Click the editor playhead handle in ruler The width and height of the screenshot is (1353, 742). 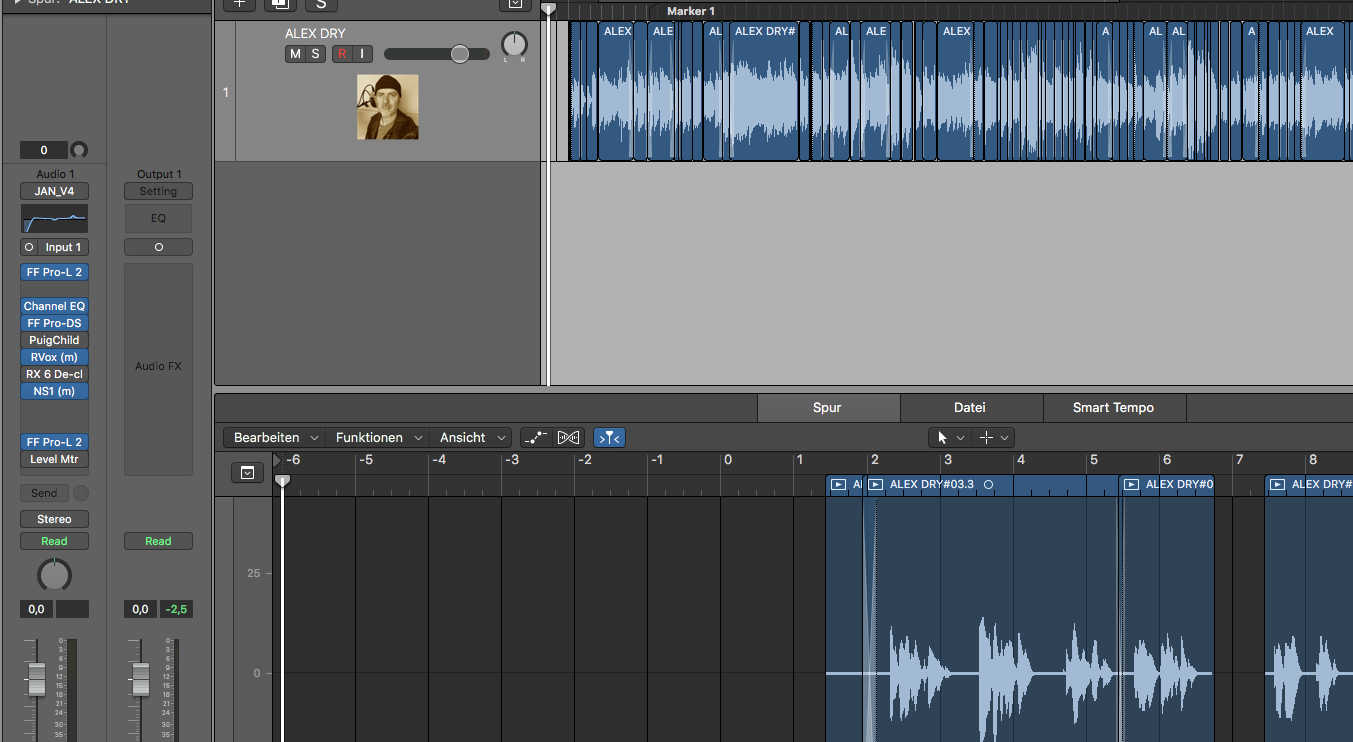[282, 480]
